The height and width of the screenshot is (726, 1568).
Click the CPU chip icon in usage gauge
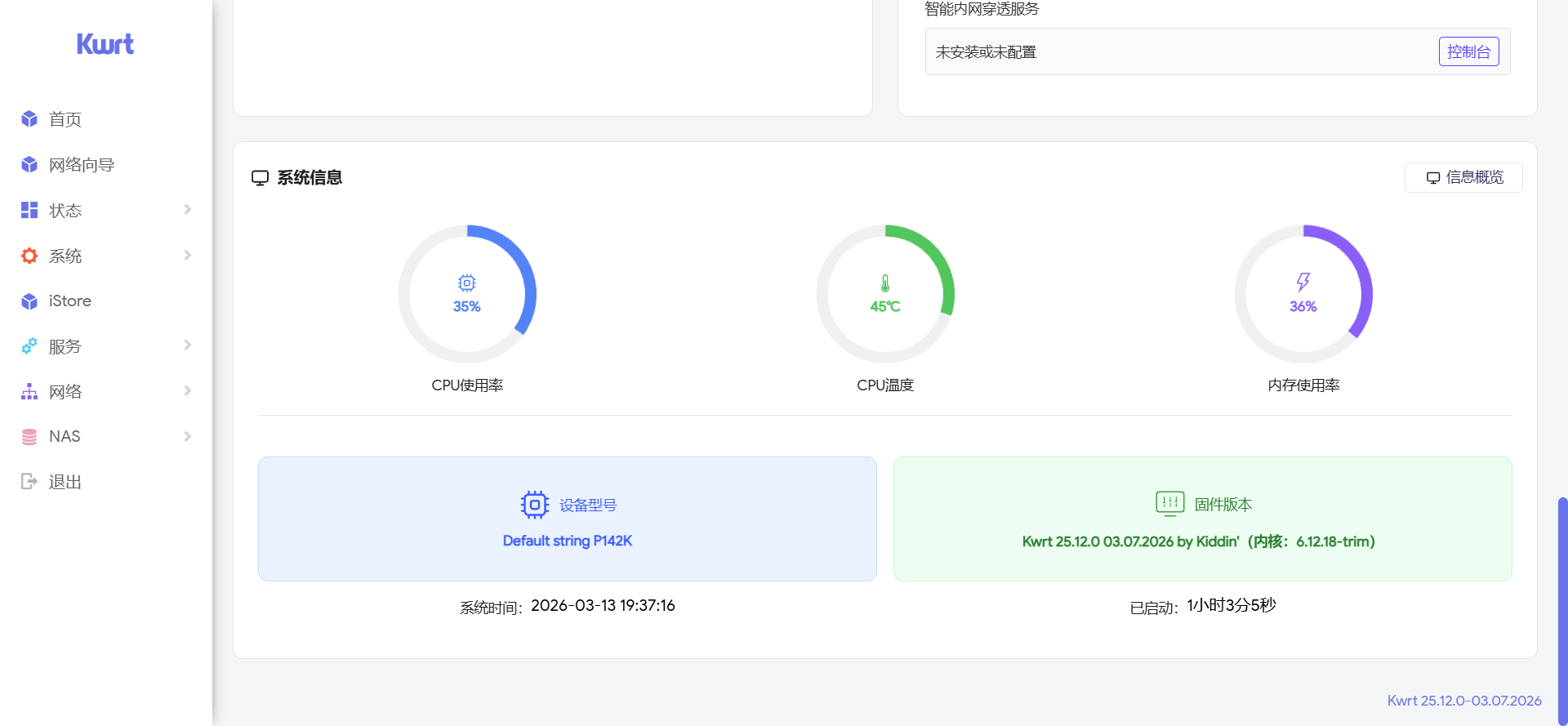[x=467, y=283]
